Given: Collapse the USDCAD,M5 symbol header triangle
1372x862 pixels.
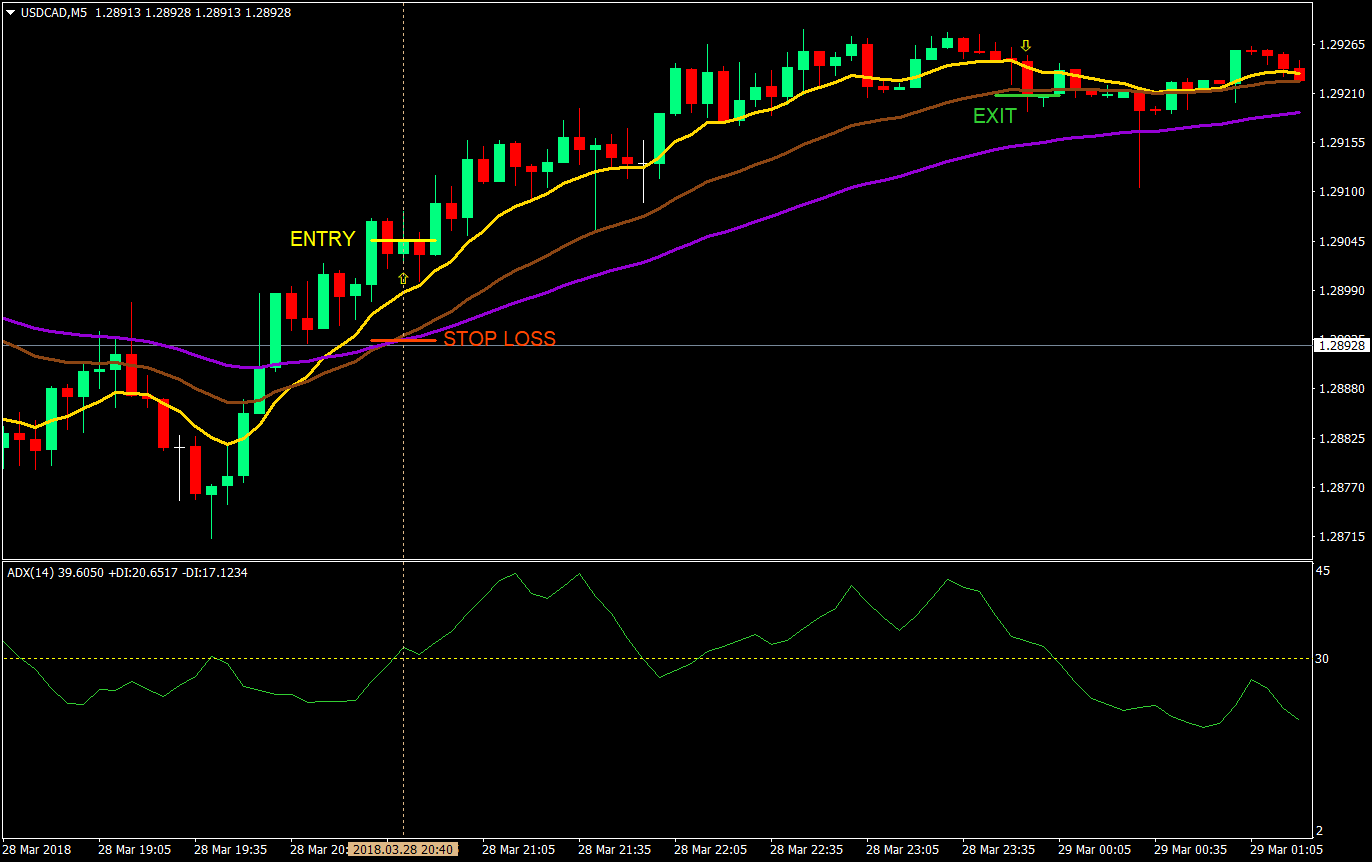Looking at the screenshot, I should tap(10, 14).
